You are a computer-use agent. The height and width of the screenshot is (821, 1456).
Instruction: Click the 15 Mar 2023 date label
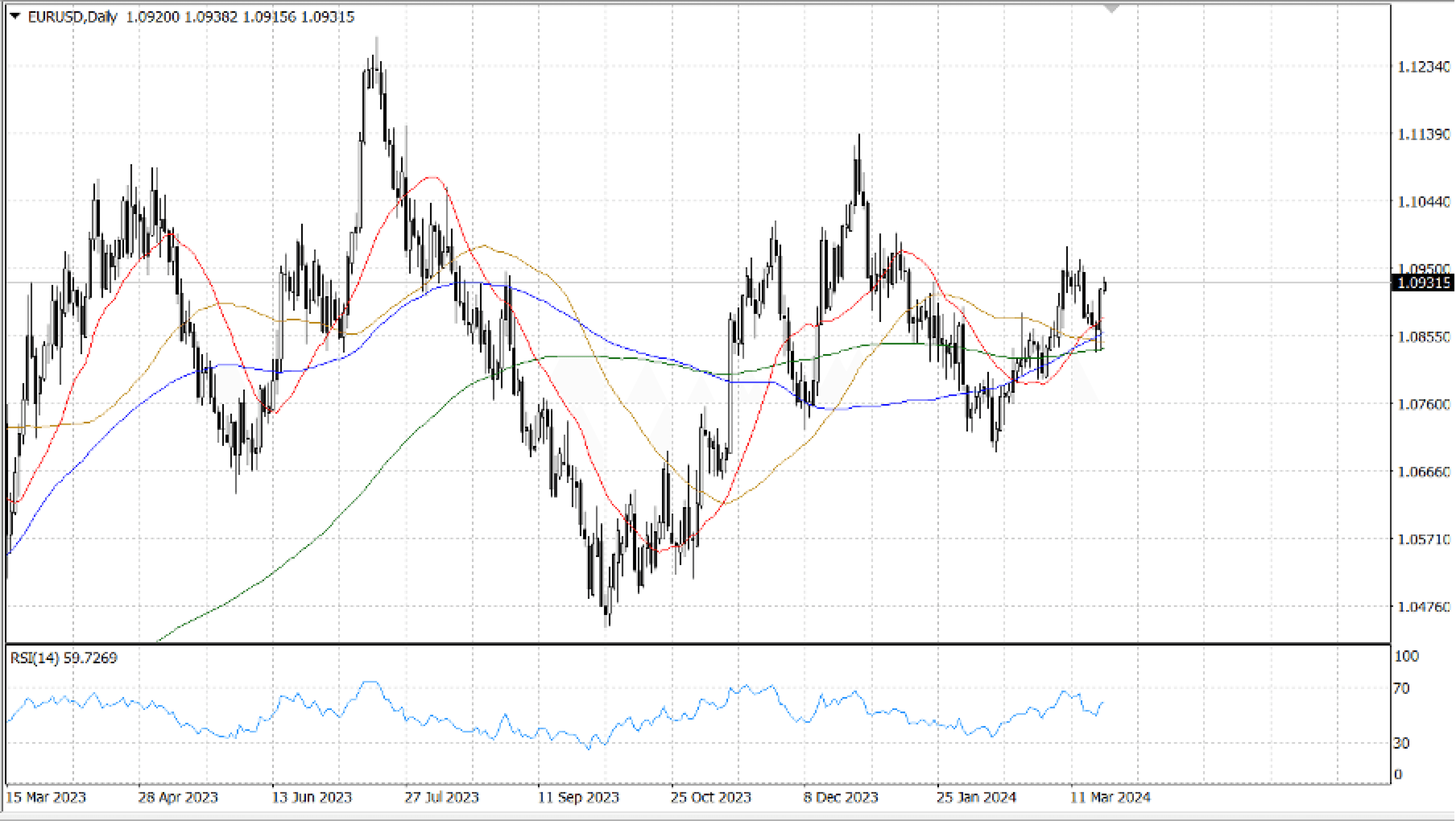[x=45, y=797]
